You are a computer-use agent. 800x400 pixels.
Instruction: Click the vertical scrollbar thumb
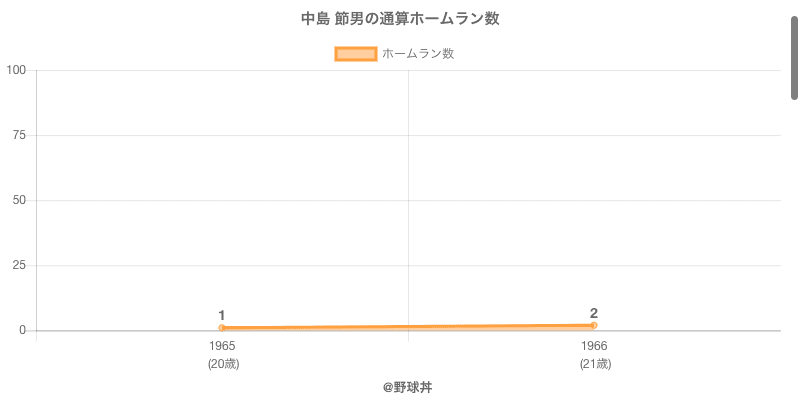[x=795, y=58]
